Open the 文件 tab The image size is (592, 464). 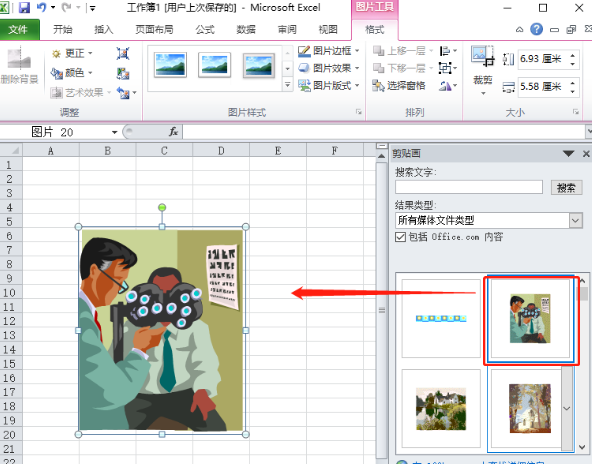pos(18,29)
